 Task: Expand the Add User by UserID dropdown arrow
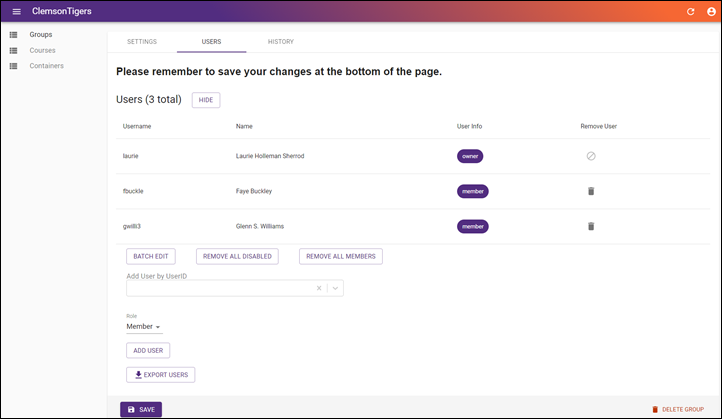point(335,288)
